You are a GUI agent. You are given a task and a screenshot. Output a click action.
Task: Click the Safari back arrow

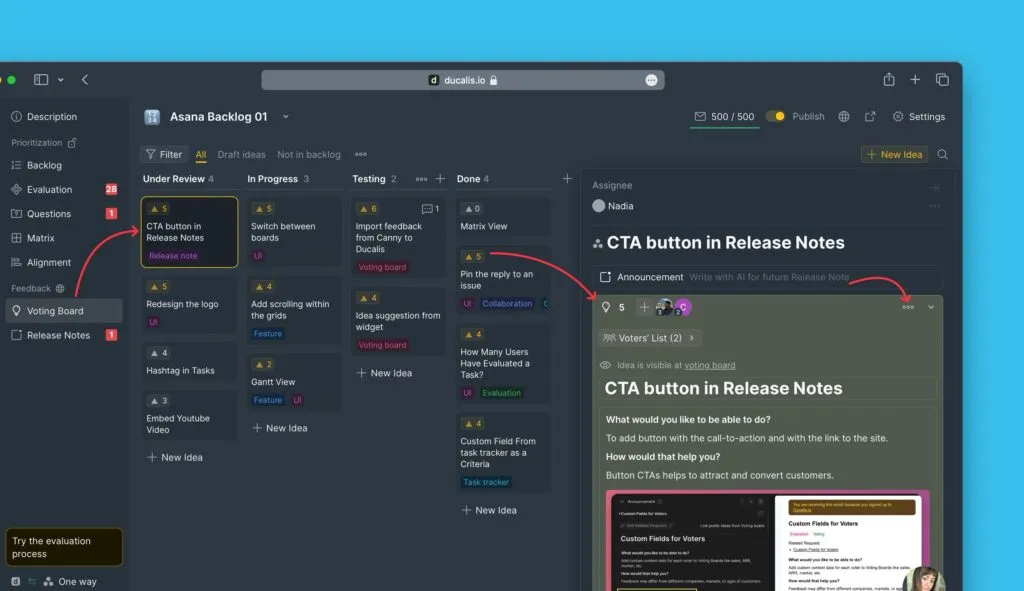(x=85, y=80)
